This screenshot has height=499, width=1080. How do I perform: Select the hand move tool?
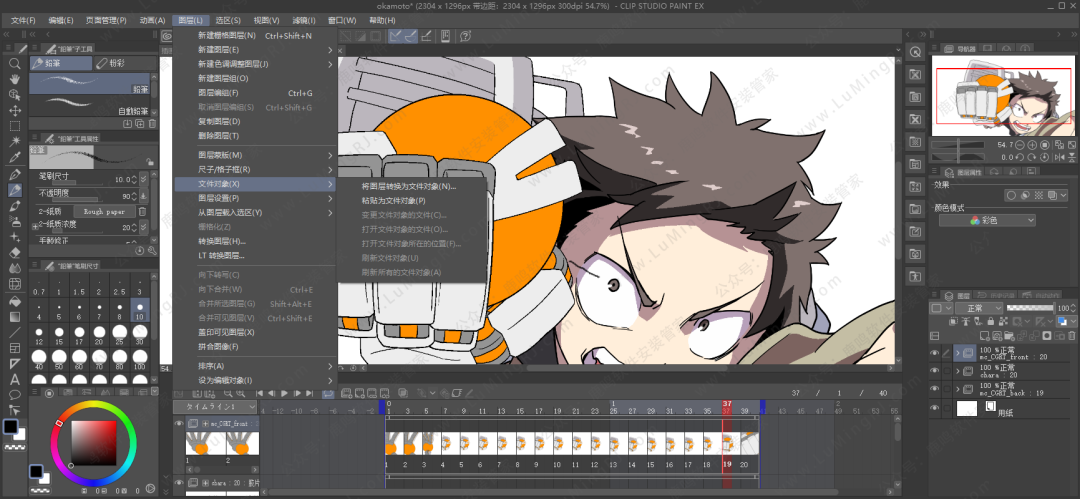coord(15,79)
